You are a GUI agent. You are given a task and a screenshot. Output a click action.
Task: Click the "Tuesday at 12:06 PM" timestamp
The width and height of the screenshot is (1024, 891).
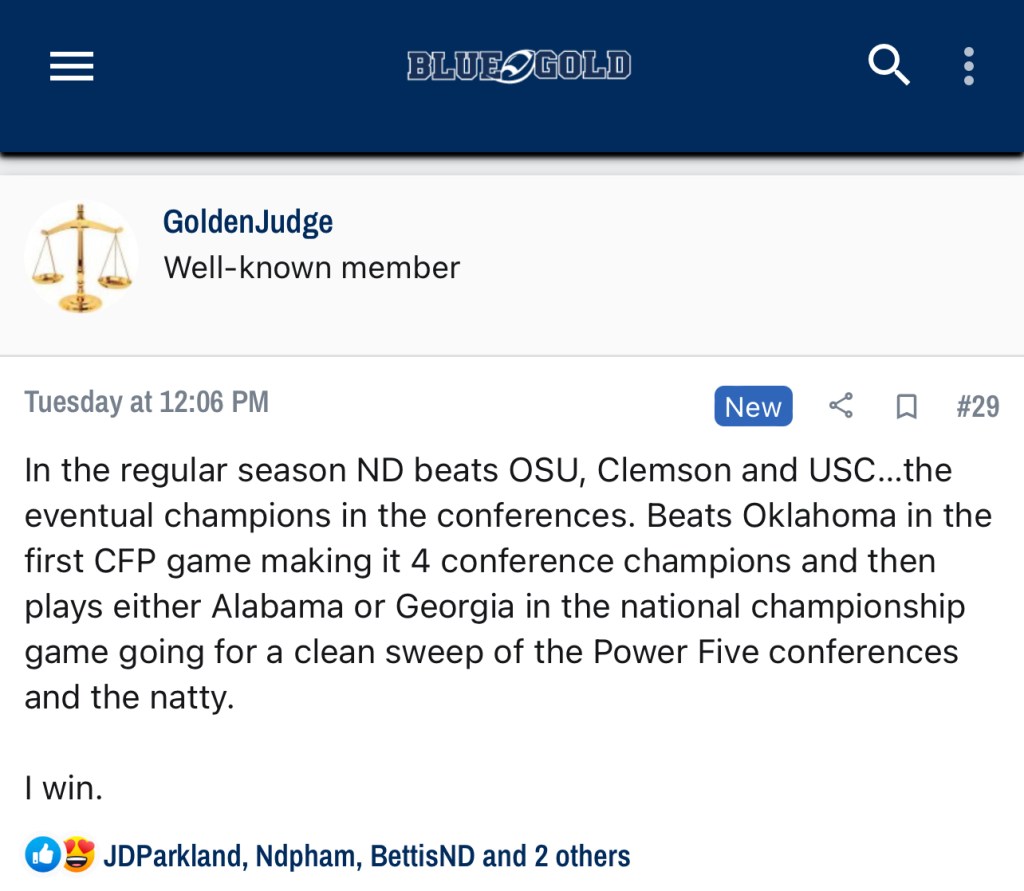pos(146,402)
